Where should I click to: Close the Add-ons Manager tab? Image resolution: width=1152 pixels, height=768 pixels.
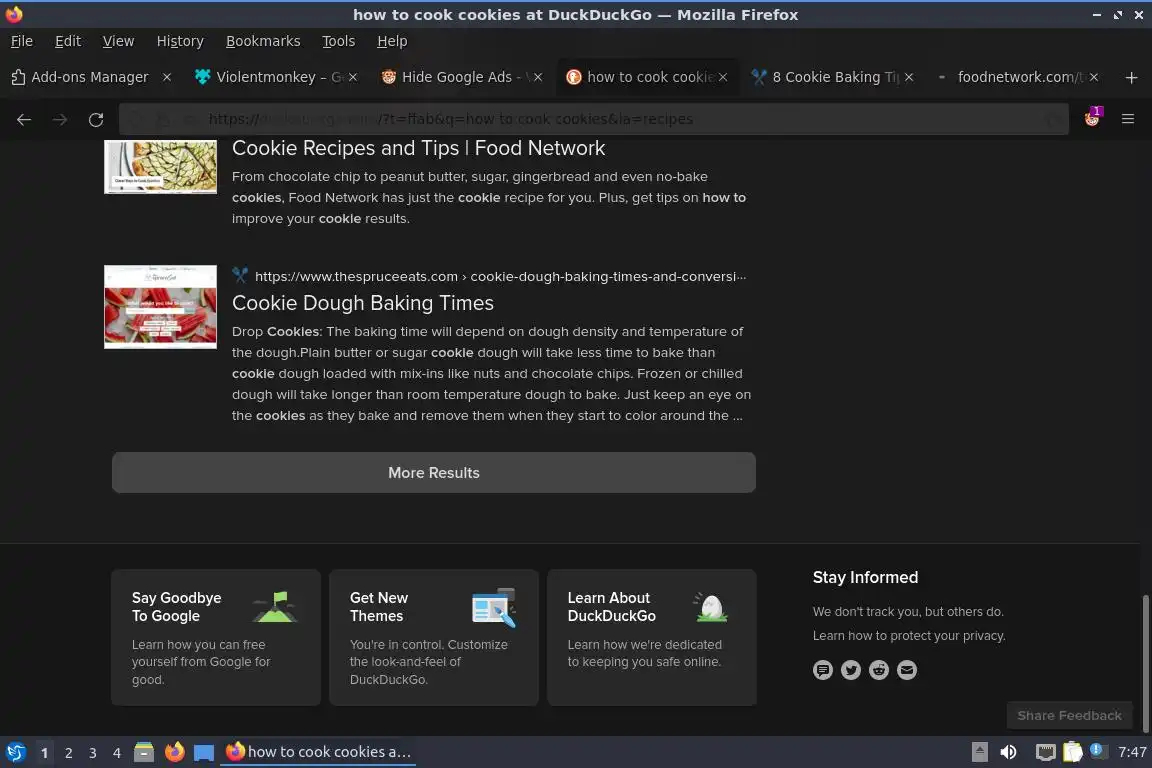click(167, 77)
